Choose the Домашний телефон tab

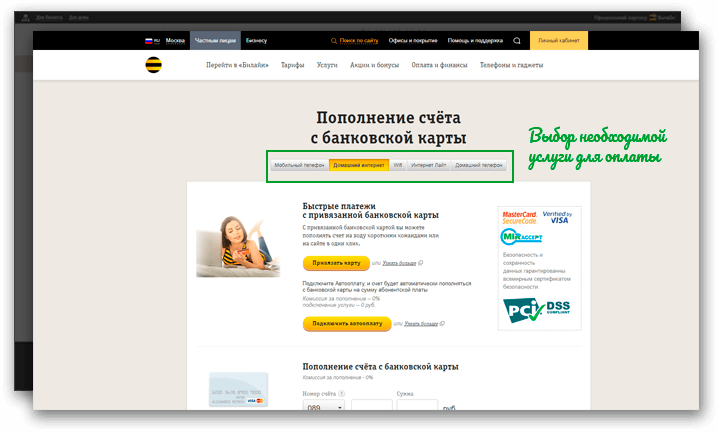click(x=479, y=164)
